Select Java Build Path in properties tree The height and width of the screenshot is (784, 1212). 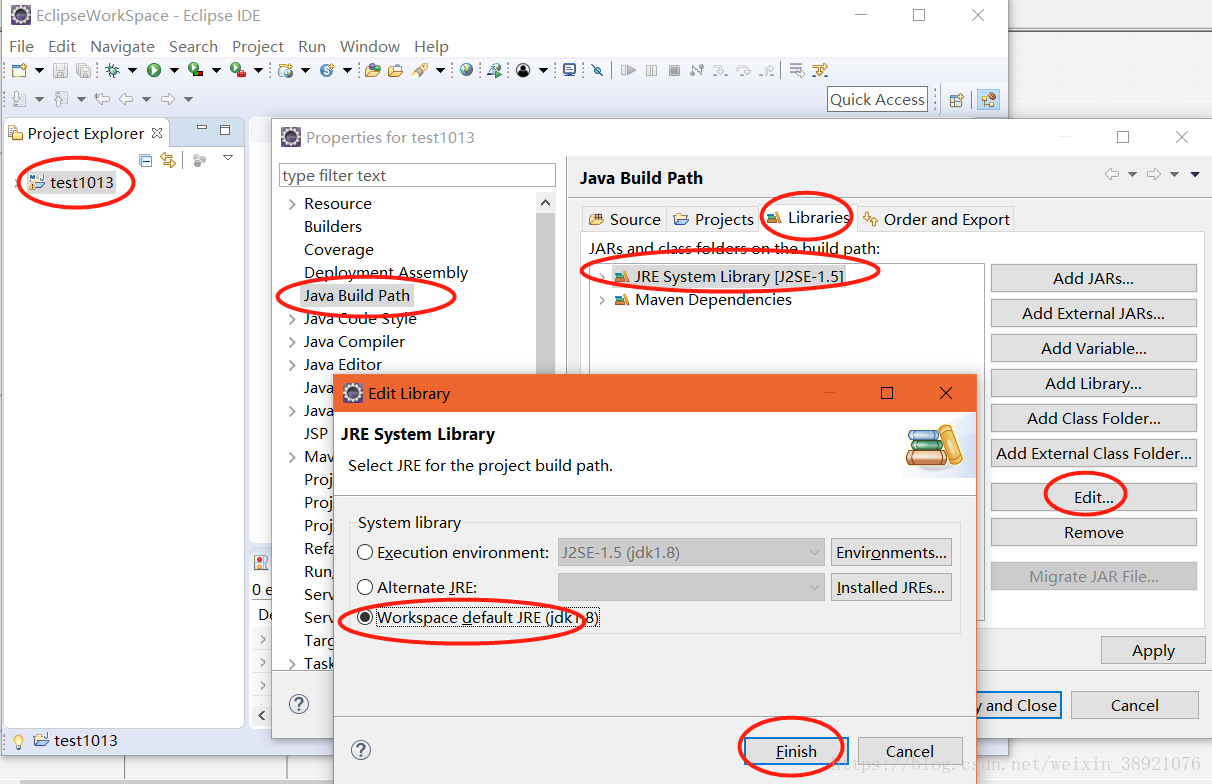357,295
